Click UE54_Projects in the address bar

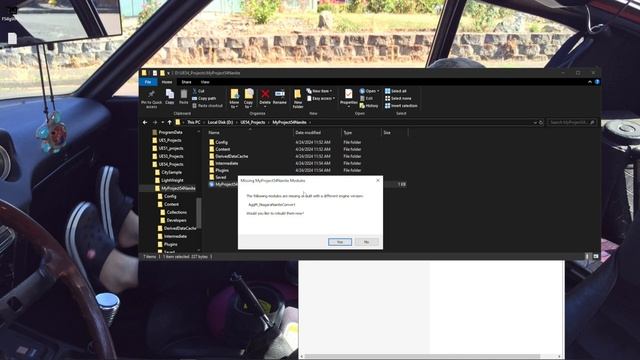point(253,122)
